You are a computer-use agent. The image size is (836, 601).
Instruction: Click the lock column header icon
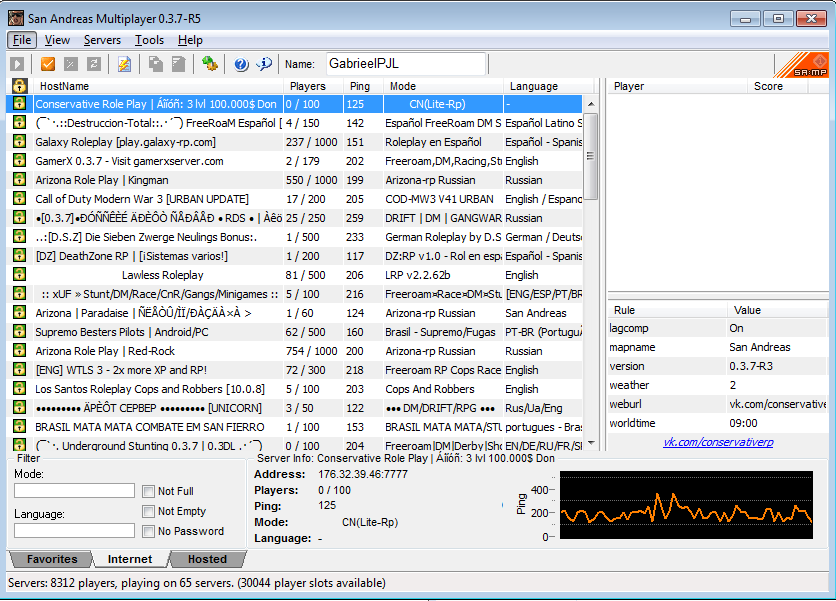(x=20, y=86)
